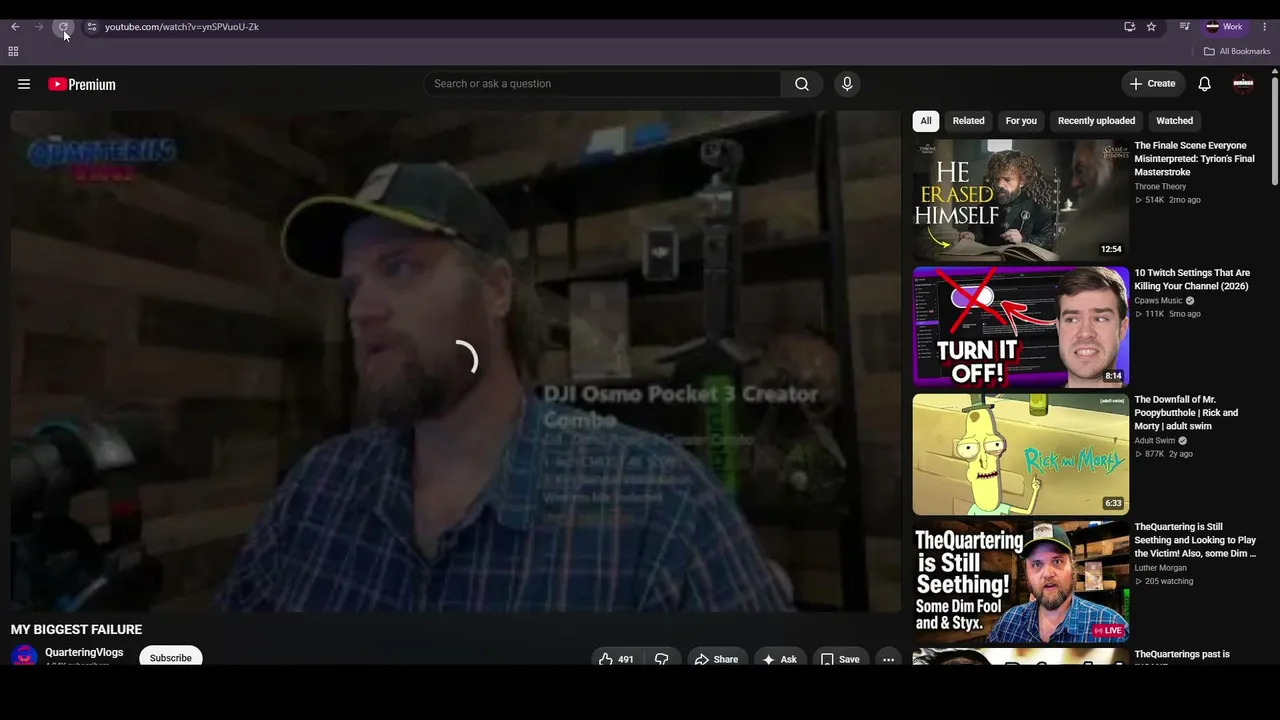This screenshot has height=720, width=1280.
Task: Select the Watched filter chip
Action: pos(1174,121)
